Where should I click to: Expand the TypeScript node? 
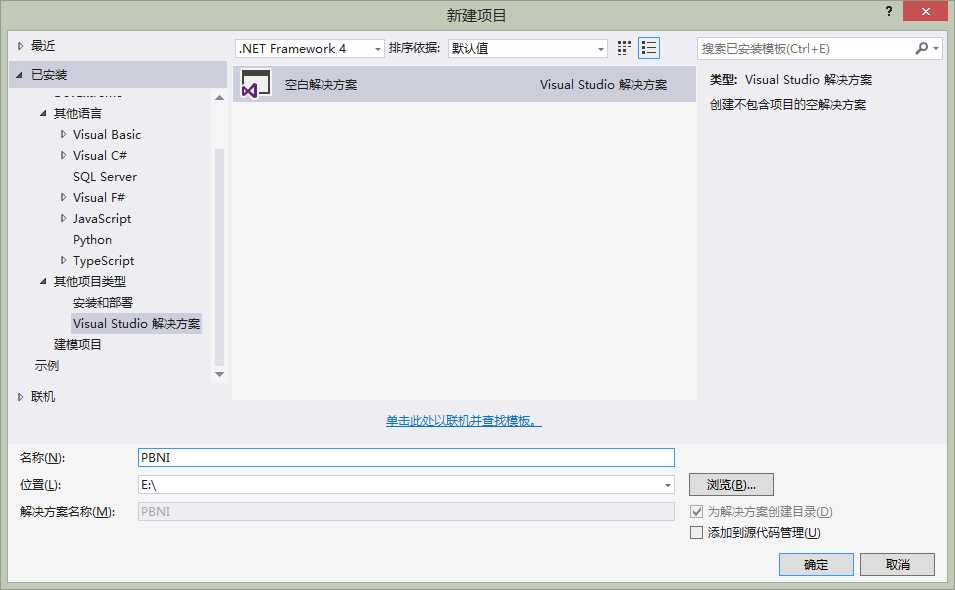63,261
